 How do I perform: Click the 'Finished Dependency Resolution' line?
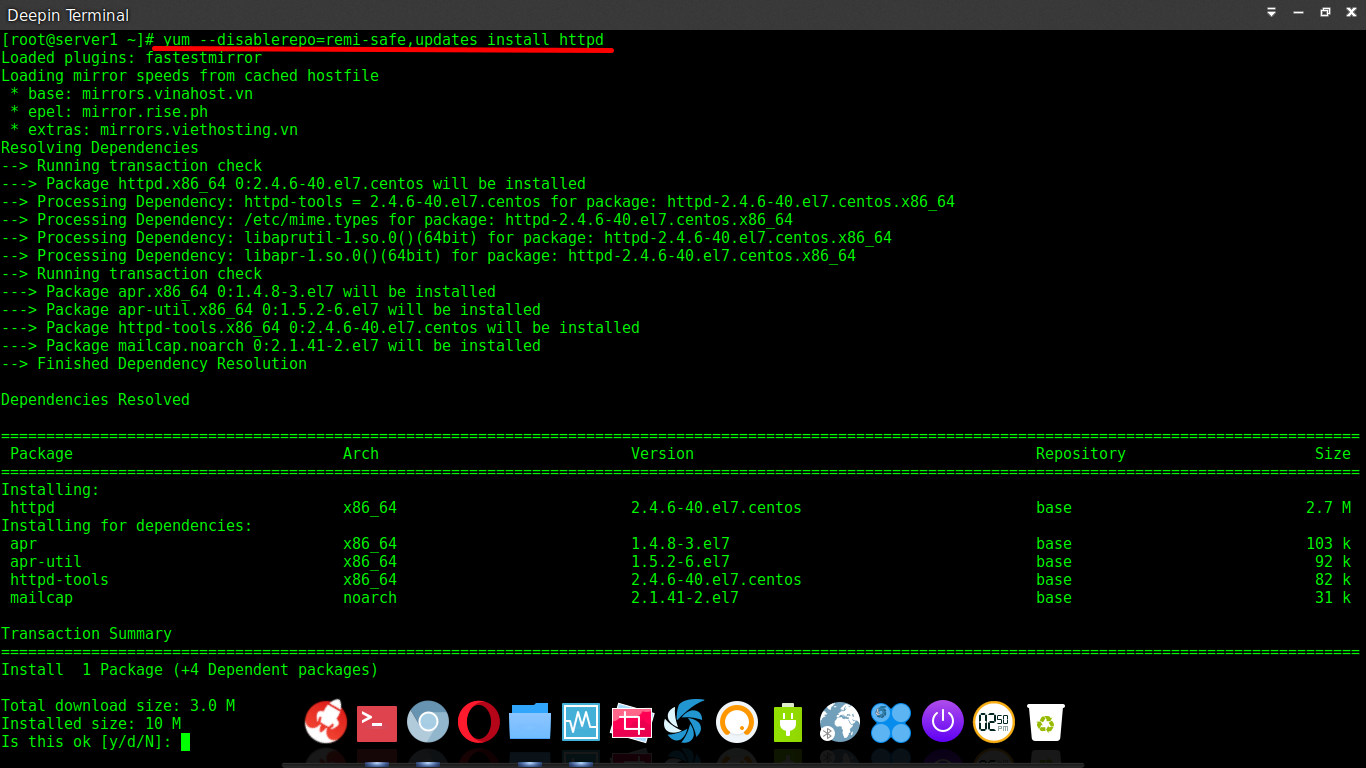(154, 364)
